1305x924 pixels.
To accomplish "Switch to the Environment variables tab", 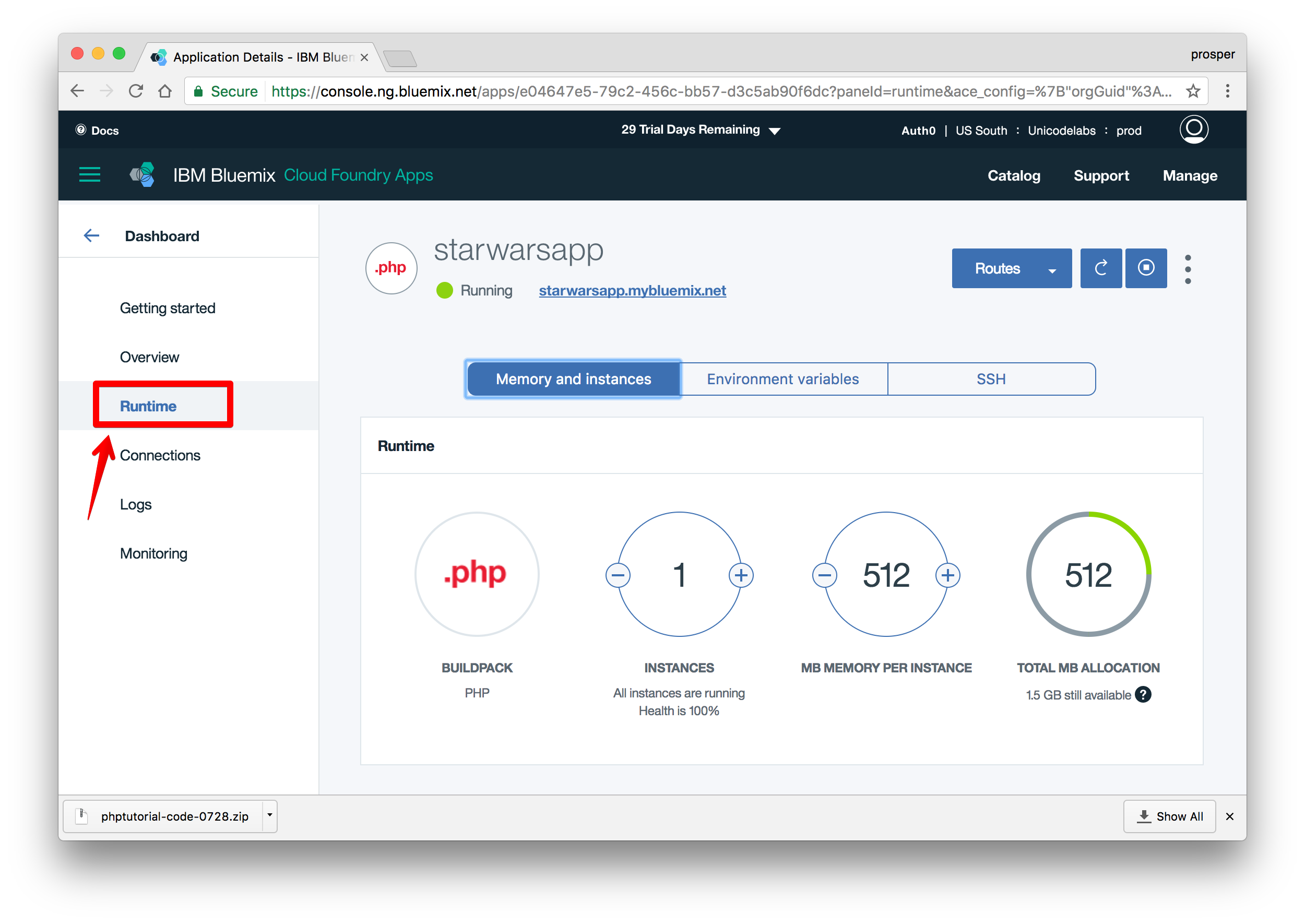I will click(783, 379).
